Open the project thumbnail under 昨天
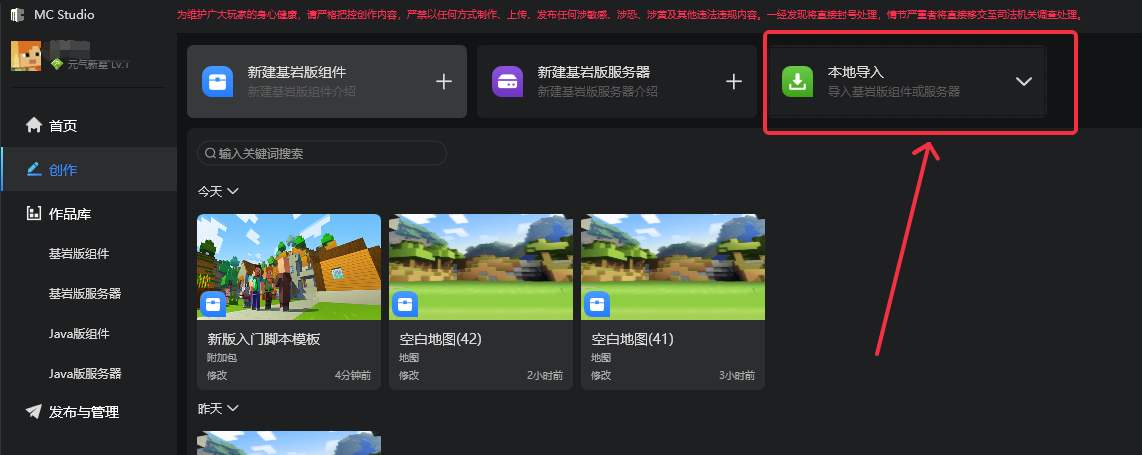The image size is (1142, 455). [288, 443]
